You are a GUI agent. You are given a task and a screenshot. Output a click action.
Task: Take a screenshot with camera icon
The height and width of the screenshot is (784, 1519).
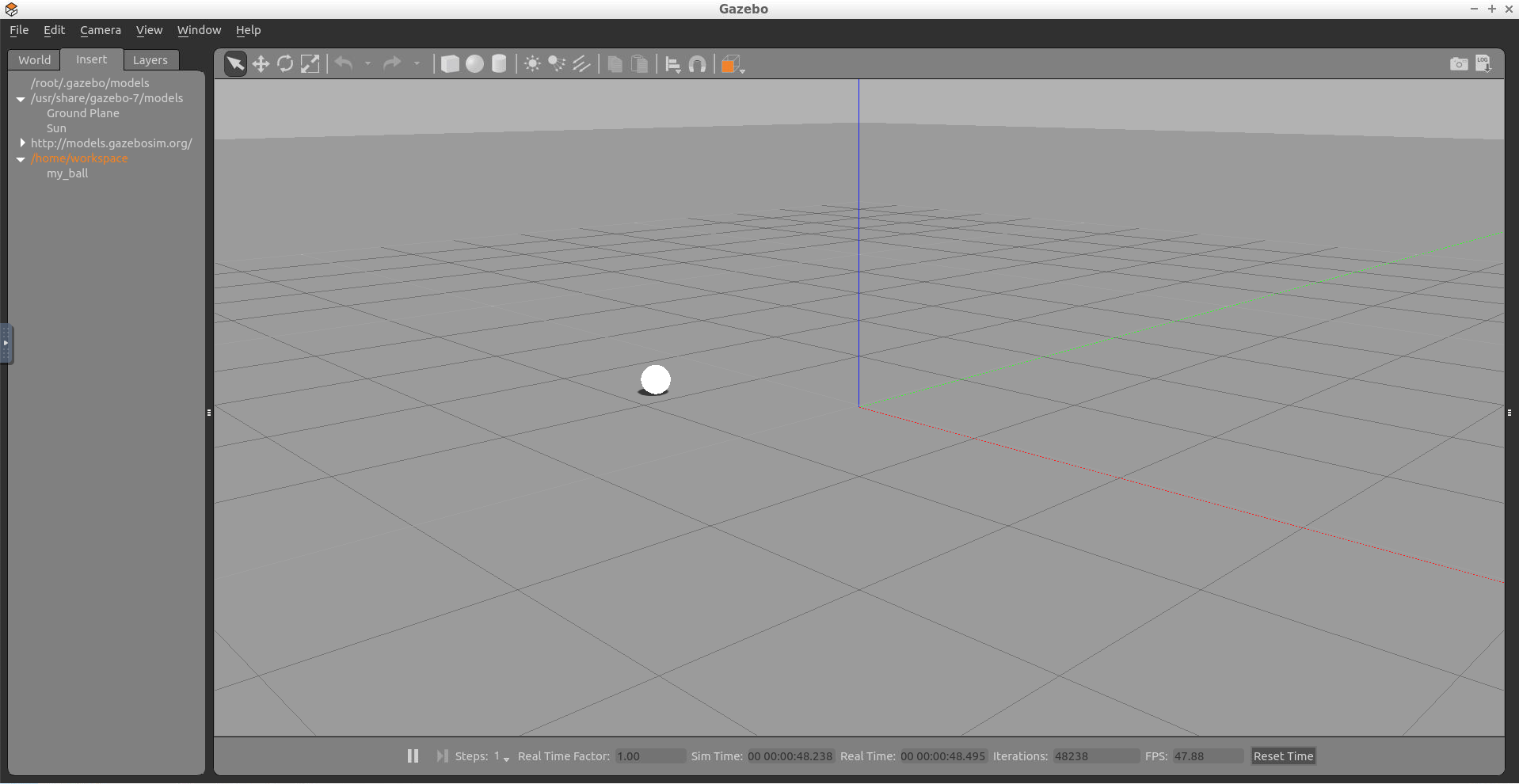[x=1459, y=64]
